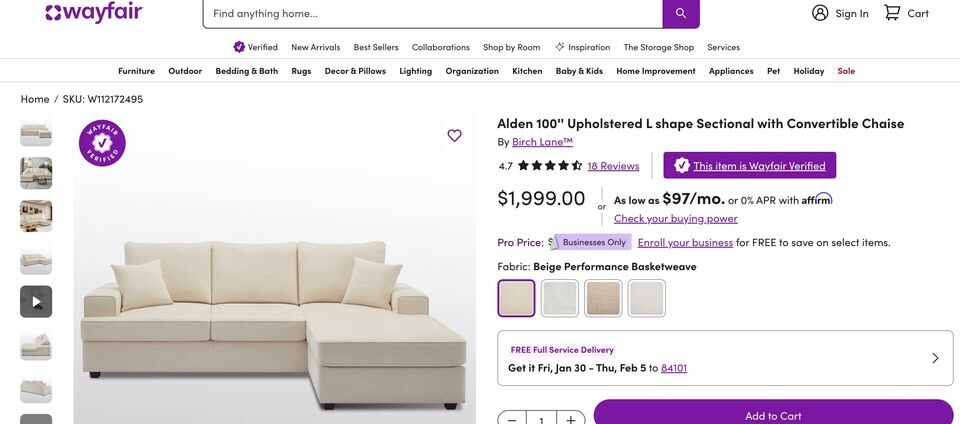Open the 18 Reviews link

[x=613, y=166]
